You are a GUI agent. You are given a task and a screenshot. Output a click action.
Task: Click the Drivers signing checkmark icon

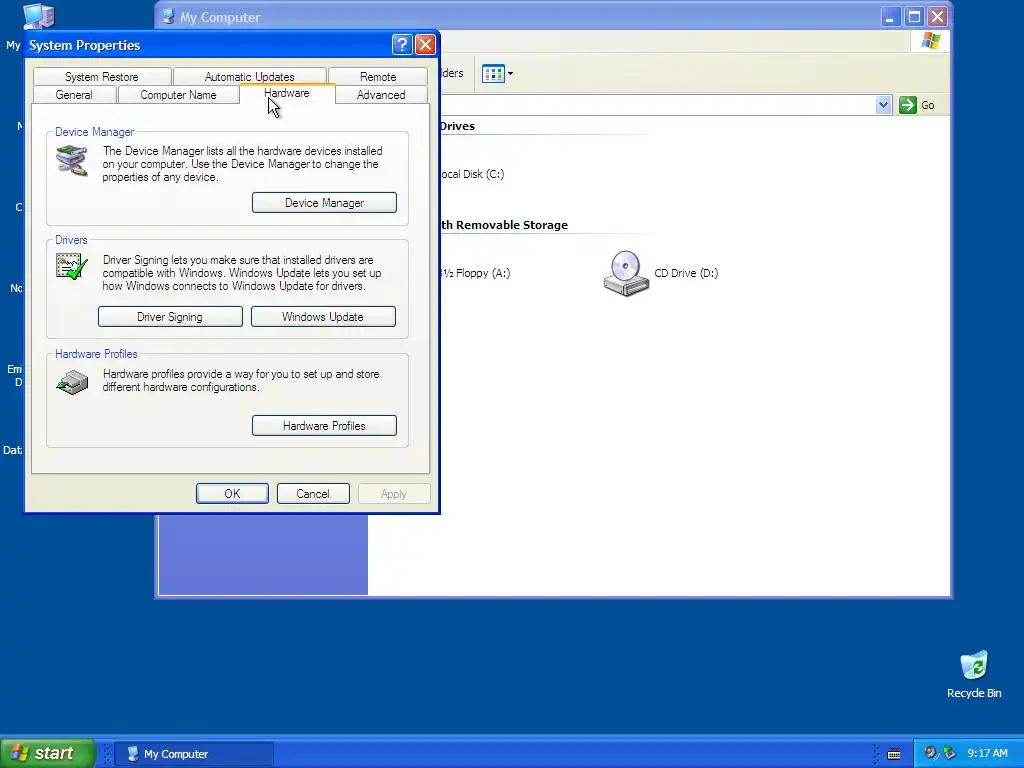[72, 266]
